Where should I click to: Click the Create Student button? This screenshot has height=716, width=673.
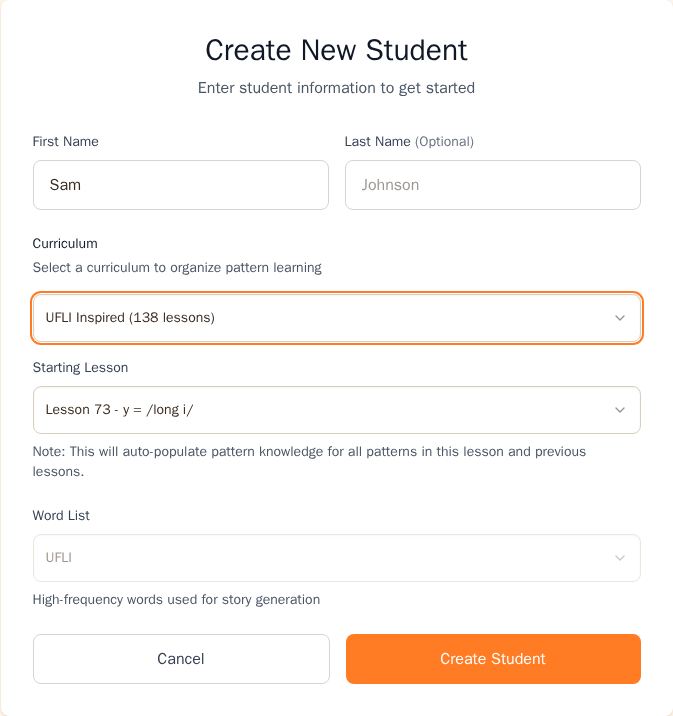[x=493, y=659]
